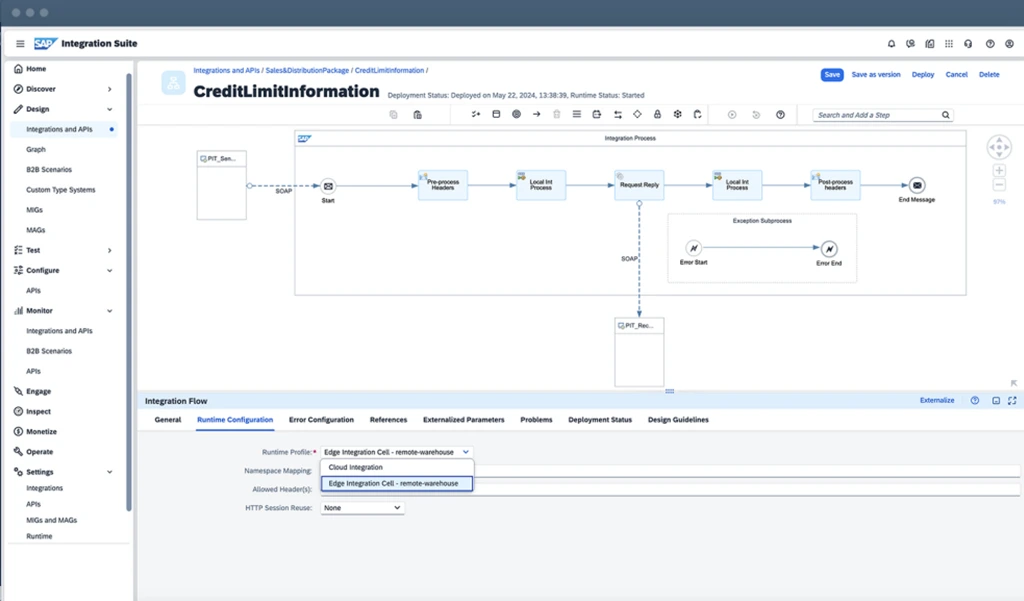Choose Edge Integration Cell - remote-warehouse option

[397, 483]
